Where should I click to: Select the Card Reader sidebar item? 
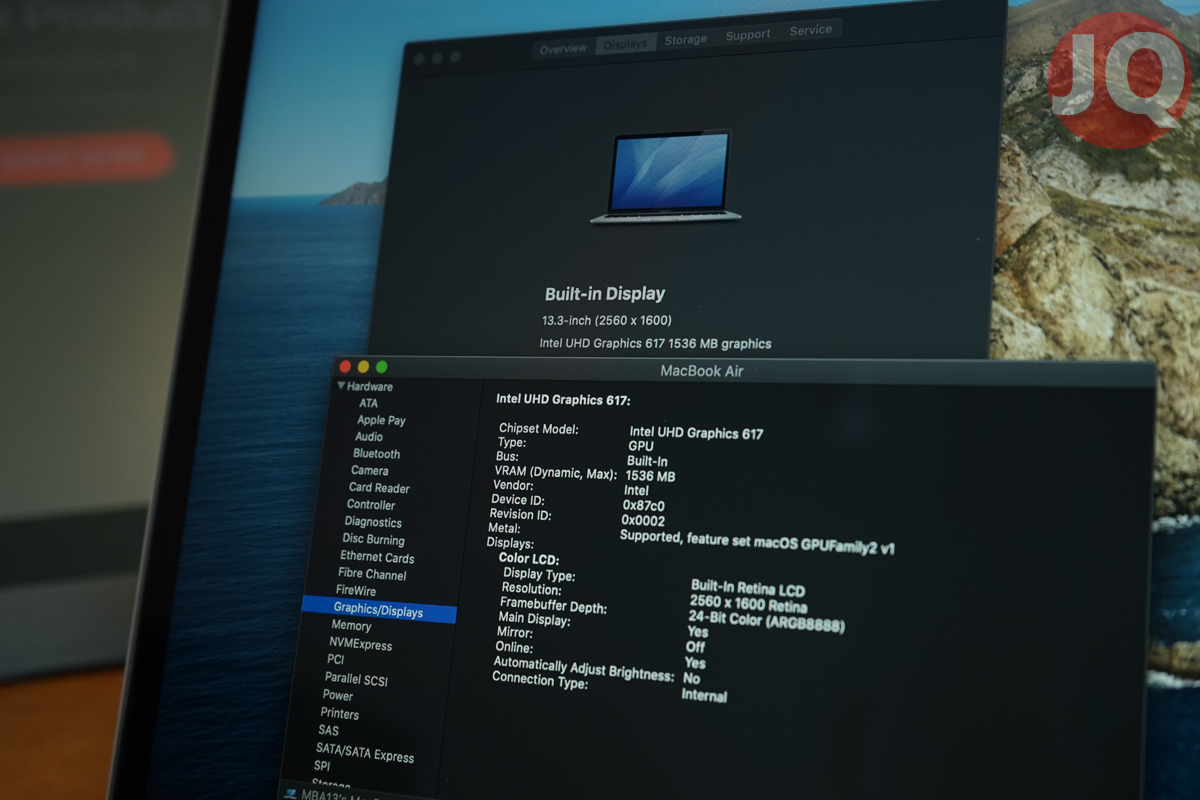[x=379, y=488]
